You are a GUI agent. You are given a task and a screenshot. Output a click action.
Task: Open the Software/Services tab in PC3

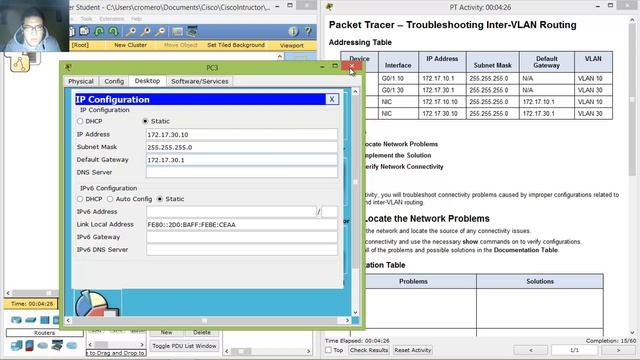pyautogui.click(x=200, y=81)
